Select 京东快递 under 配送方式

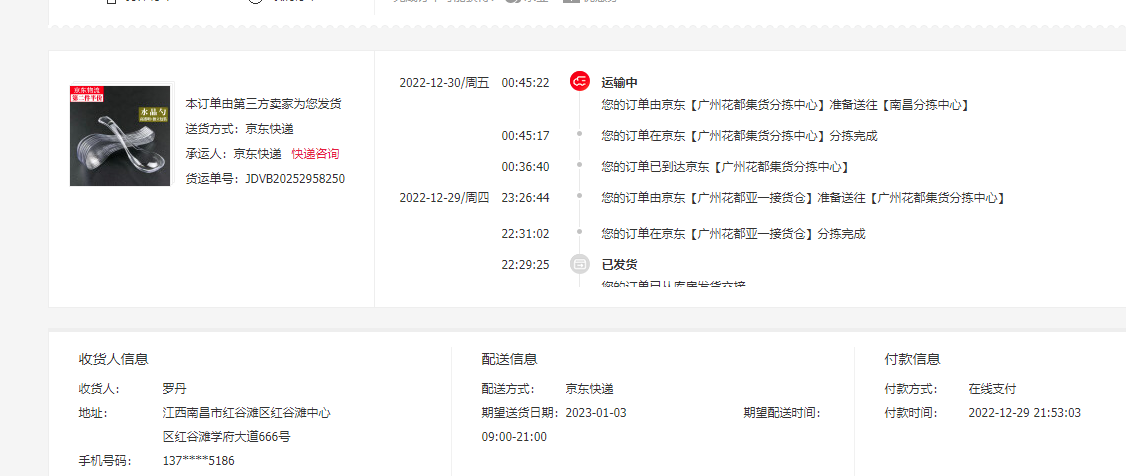(590, 389)
